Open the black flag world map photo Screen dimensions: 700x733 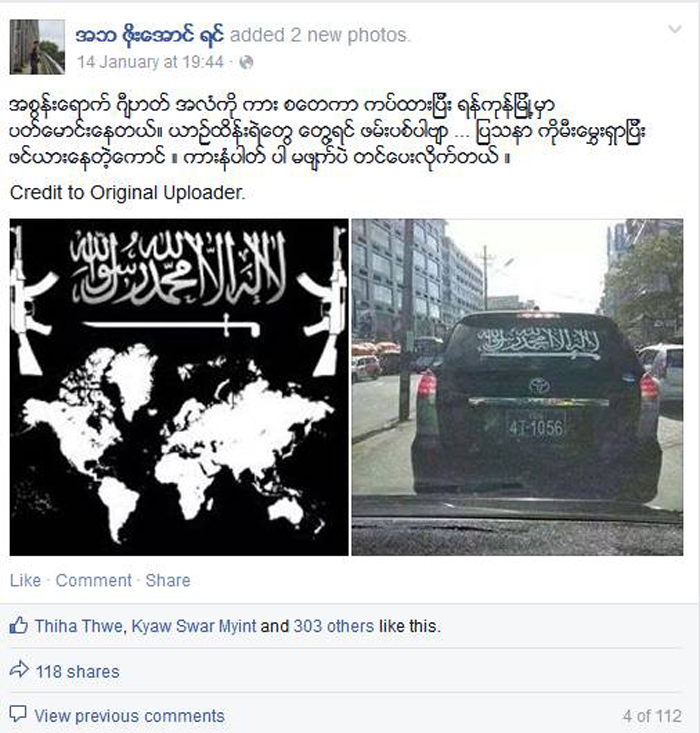pyautogui.click(x=179, y=387)
